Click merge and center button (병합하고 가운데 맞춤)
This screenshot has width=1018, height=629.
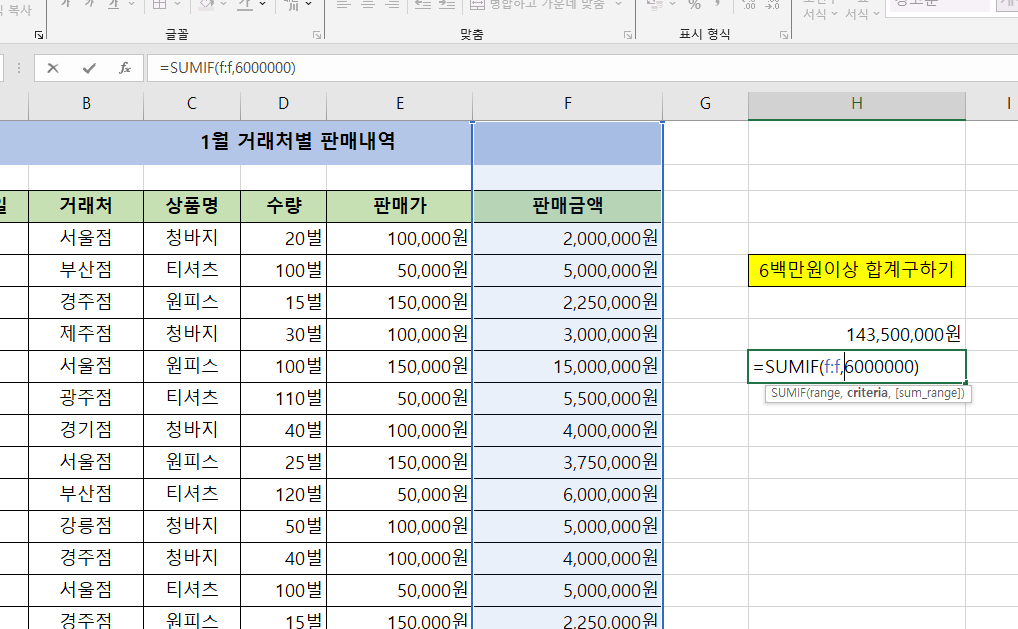point(538,5)
